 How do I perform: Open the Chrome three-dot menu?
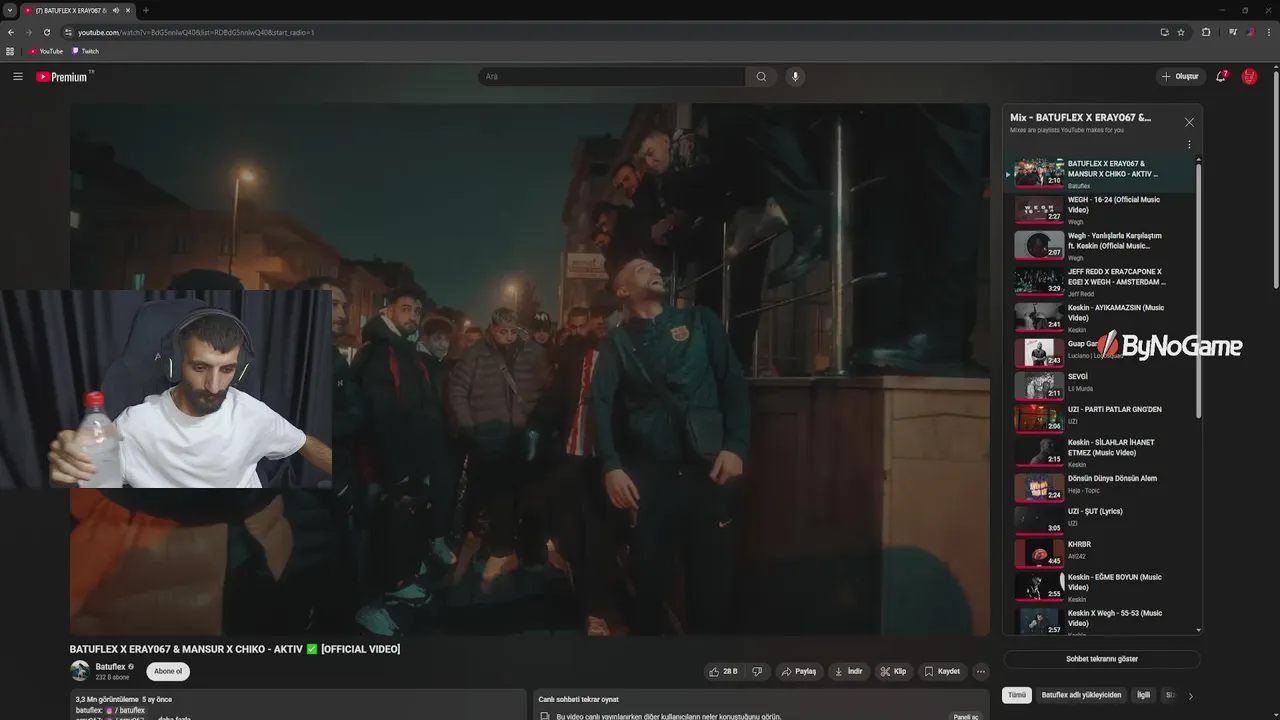(1268, 32)
